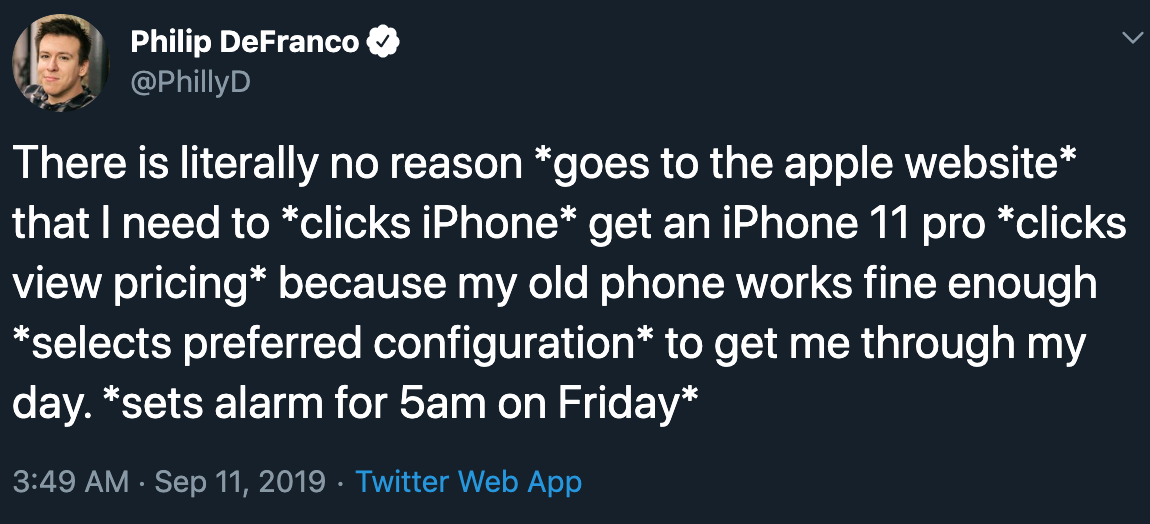Image resolution: width=1150 pixels, height=524 pixels.
Task: Click the 3:49 AM timestamp
Action: pyautogui.click(x=70, y=482)
